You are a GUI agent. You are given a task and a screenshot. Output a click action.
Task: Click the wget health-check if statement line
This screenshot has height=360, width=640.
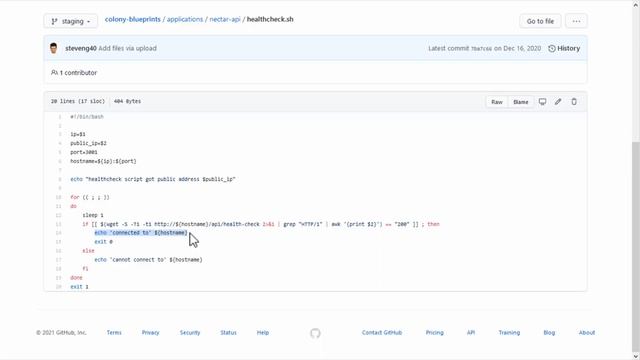[x=261, y=224]
